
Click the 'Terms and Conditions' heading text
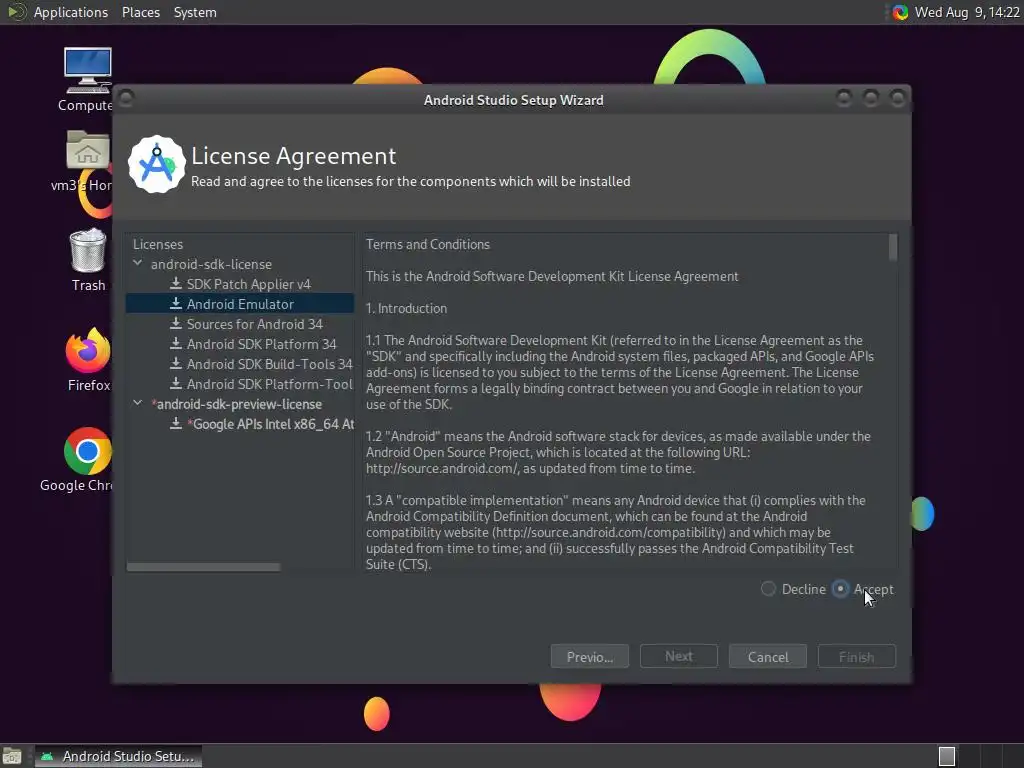[x=428, y=244]
